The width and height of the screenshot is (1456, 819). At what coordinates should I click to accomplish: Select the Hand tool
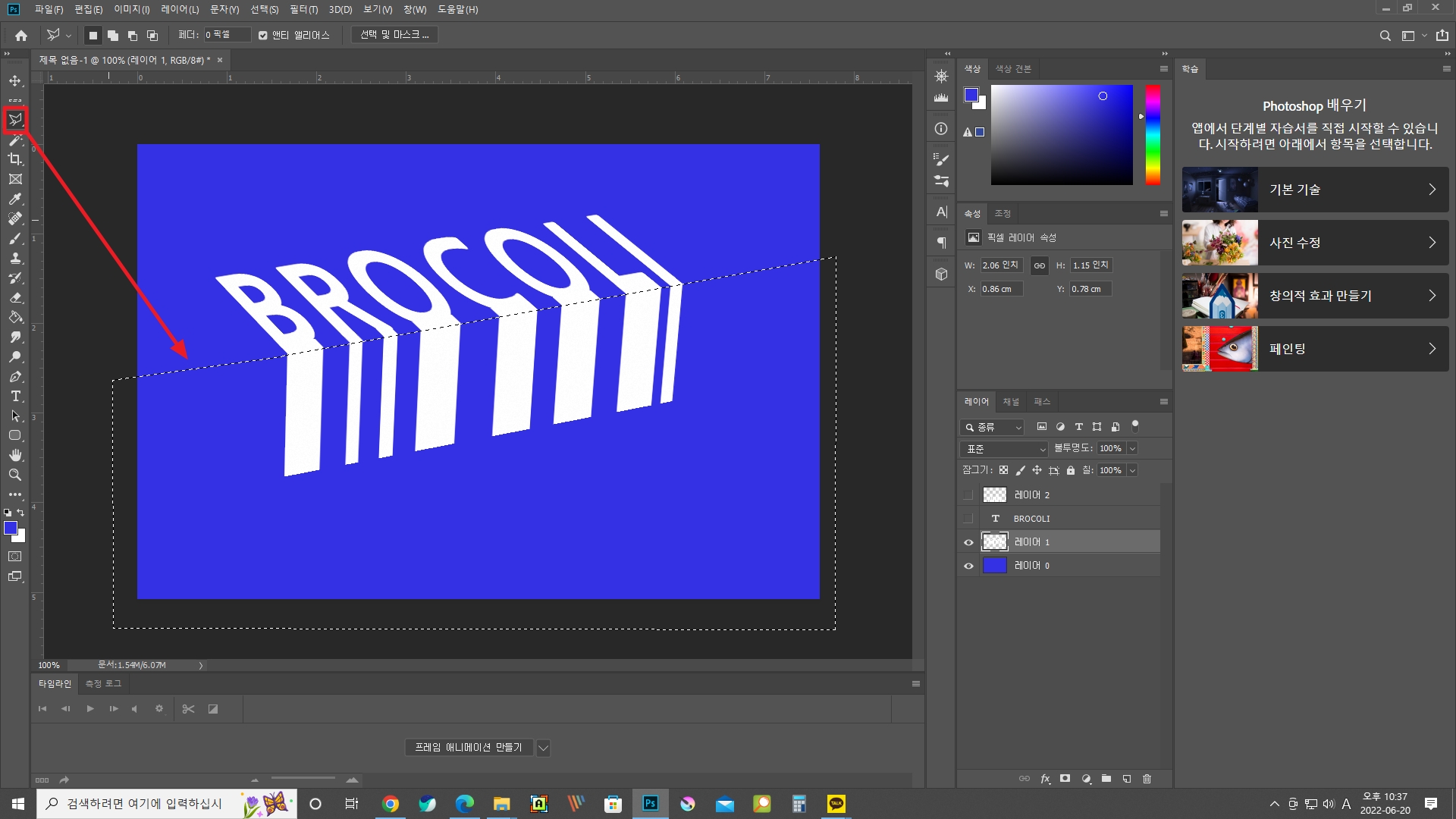(x=15, y=455)
